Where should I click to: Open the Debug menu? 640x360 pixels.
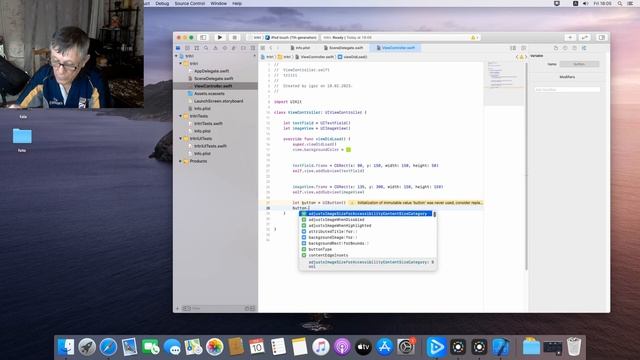pyautogui.click(x=162, y=3)
